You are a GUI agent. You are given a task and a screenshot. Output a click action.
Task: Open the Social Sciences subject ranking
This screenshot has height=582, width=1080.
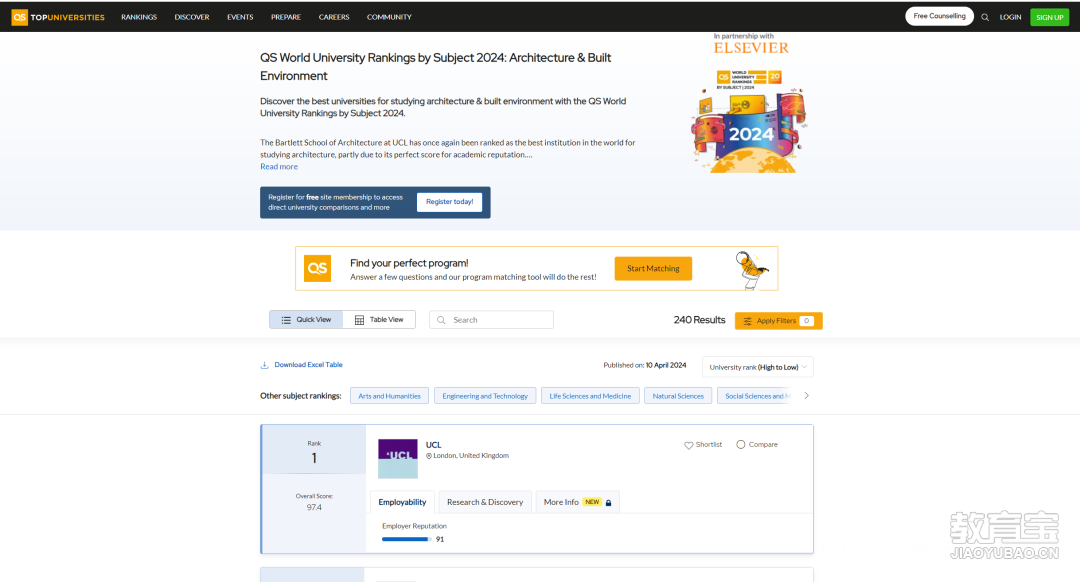(x=756, y=396)
